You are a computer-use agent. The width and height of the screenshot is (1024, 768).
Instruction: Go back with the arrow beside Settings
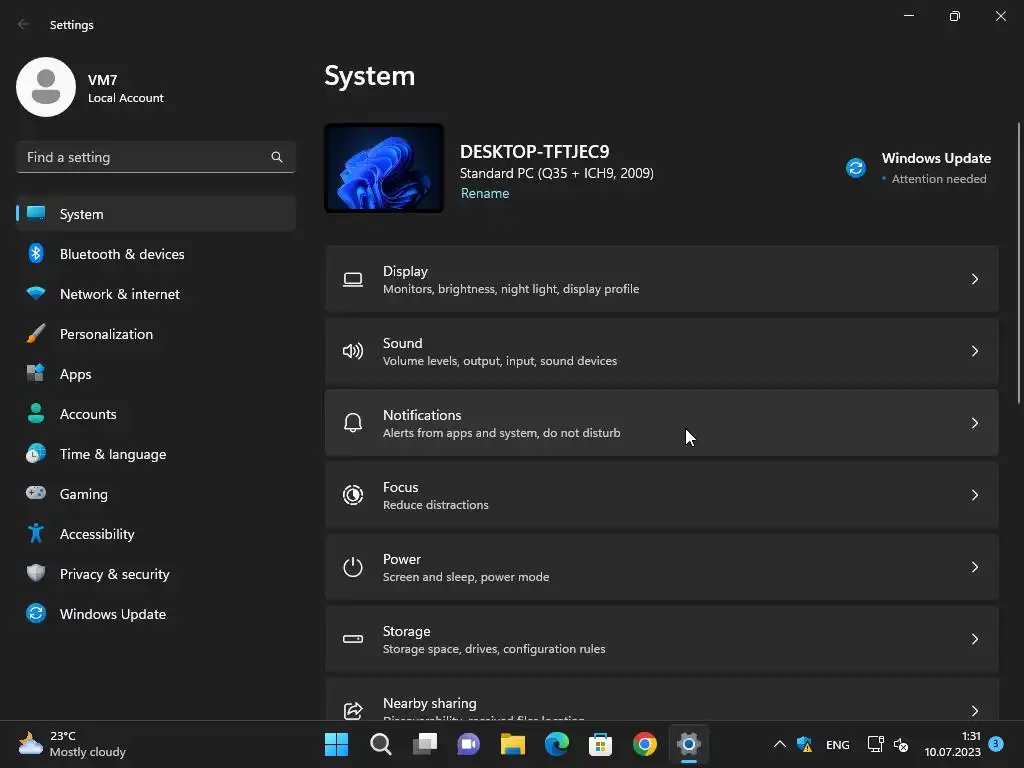[24, 24]
